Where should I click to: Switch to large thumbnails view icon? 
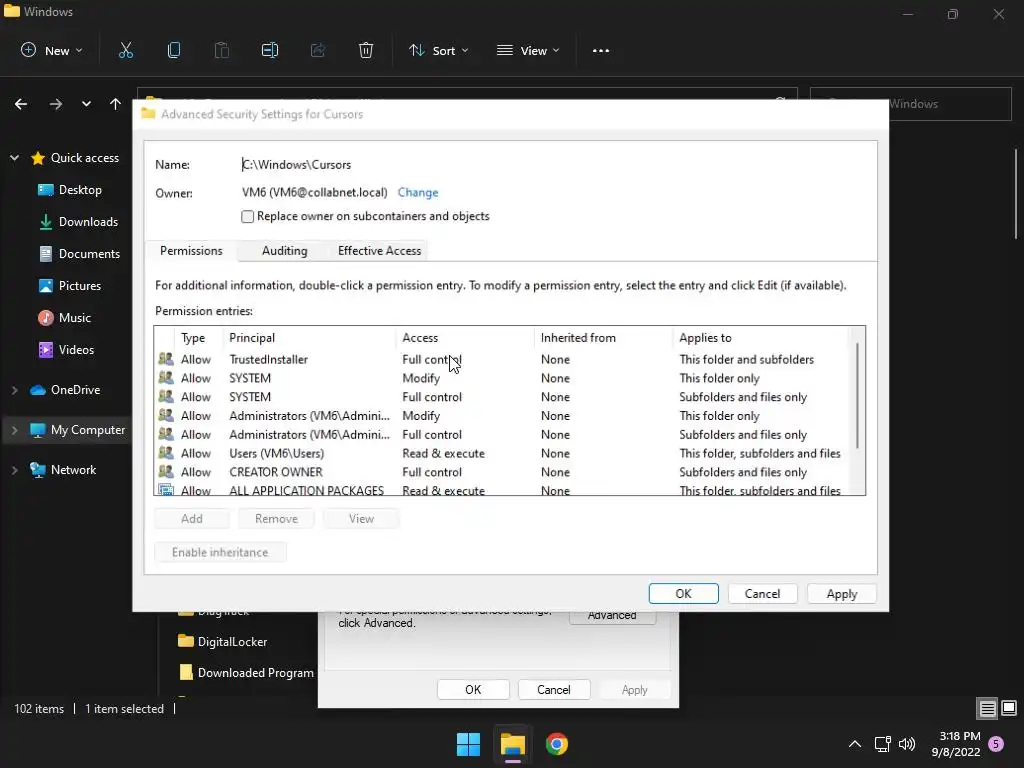point(1009,708)
